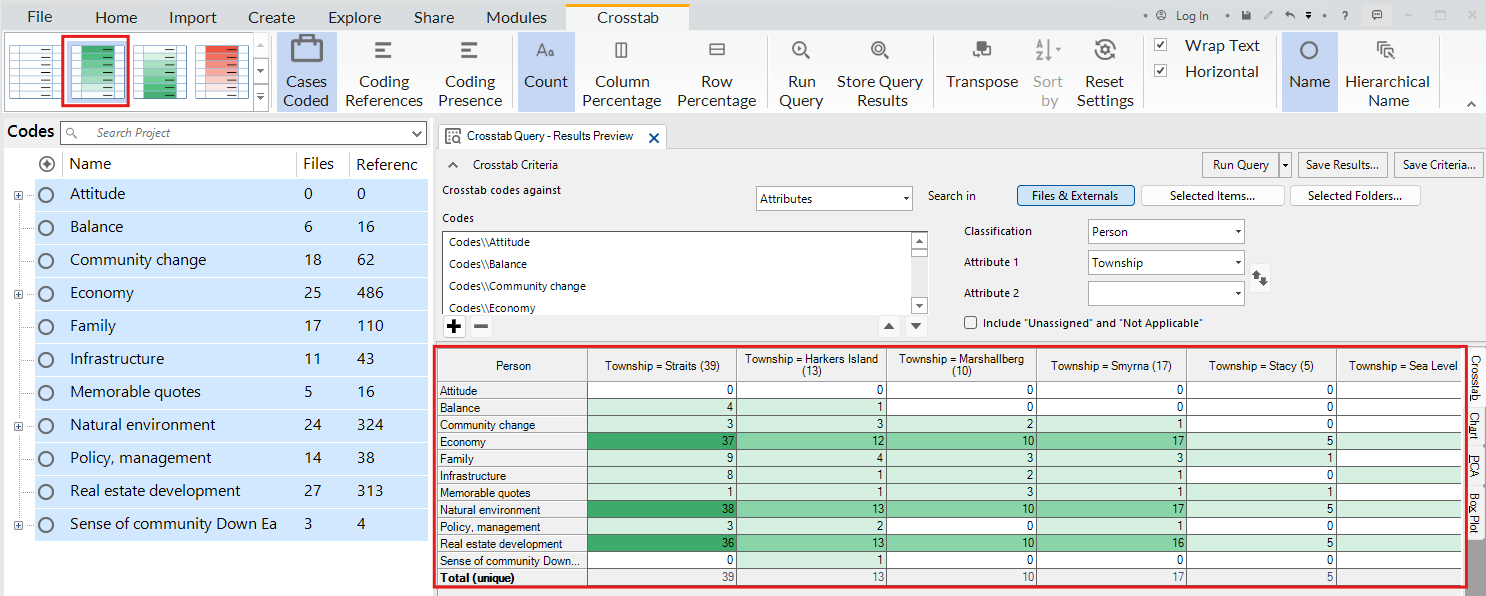
Task: Open the File menu
Action: tap(40, 17)
